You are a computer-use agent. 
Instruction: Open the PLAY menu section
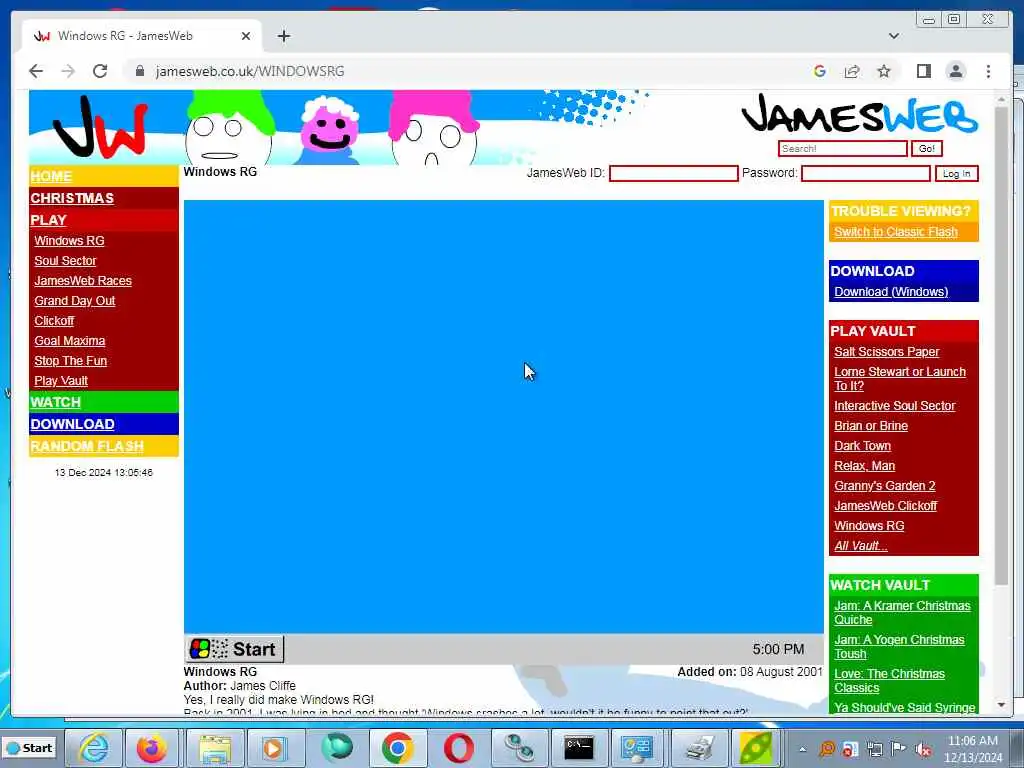click(x=48, y=220)
